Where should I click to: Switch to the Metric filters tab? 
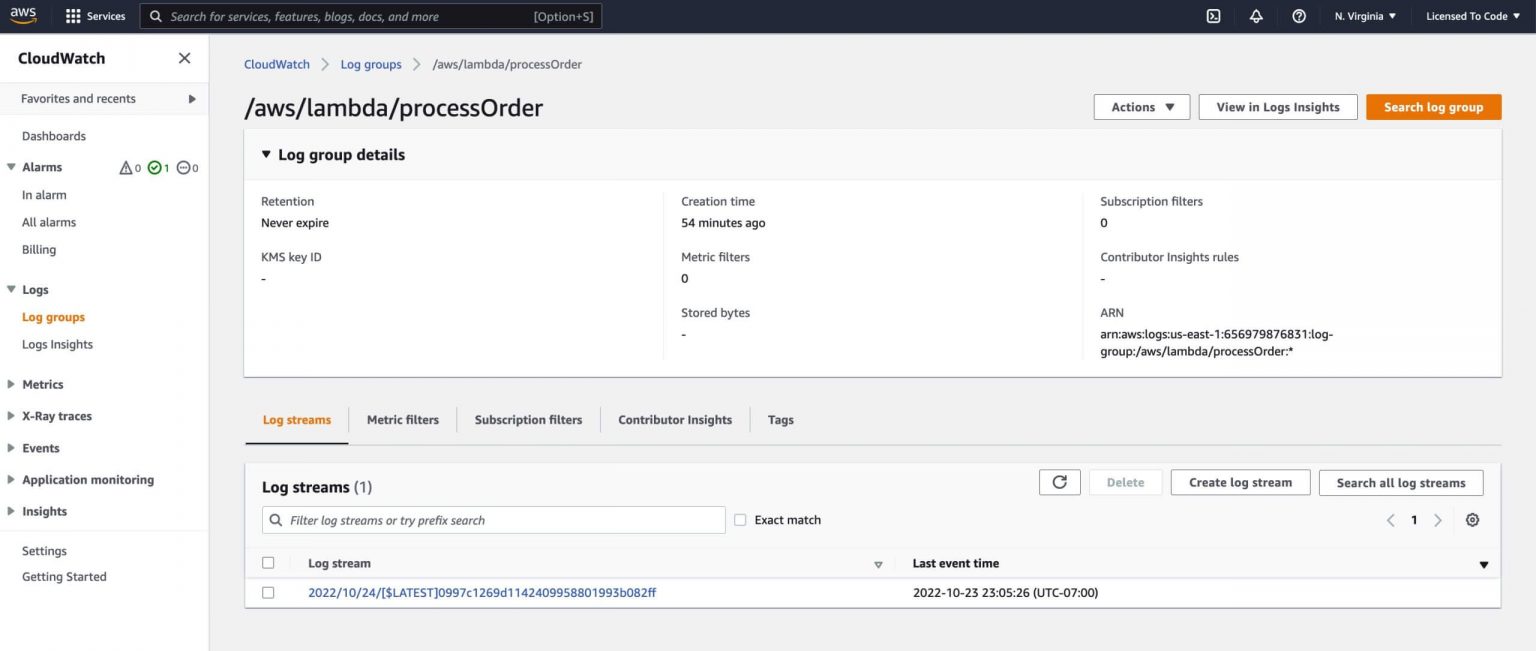tap(402, 419)
